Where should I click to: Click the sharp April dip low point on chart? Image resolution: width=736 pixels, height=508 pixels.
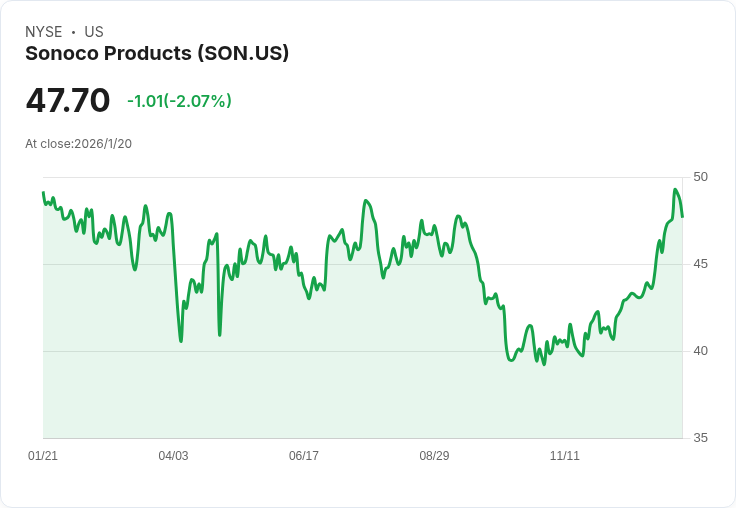coord(181,341)
